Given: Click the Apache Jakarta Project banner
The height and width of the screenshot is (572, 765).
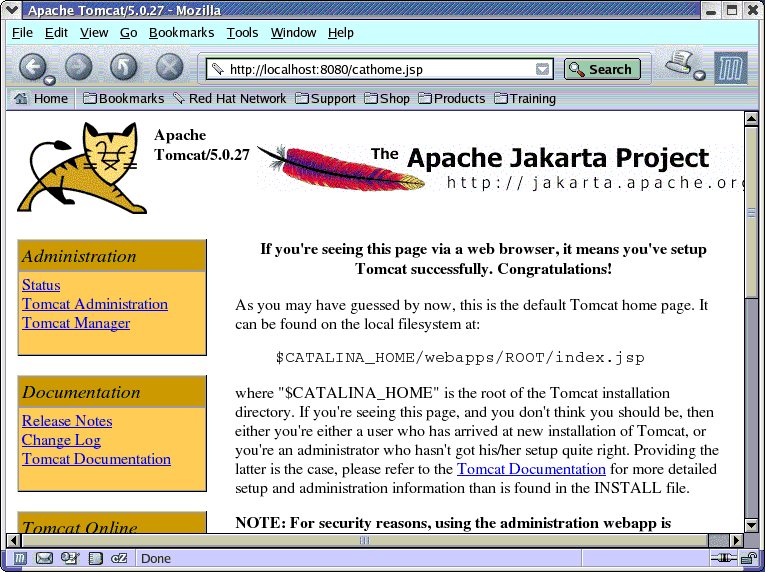Looking at the screenshot, I should coord(500,168).
